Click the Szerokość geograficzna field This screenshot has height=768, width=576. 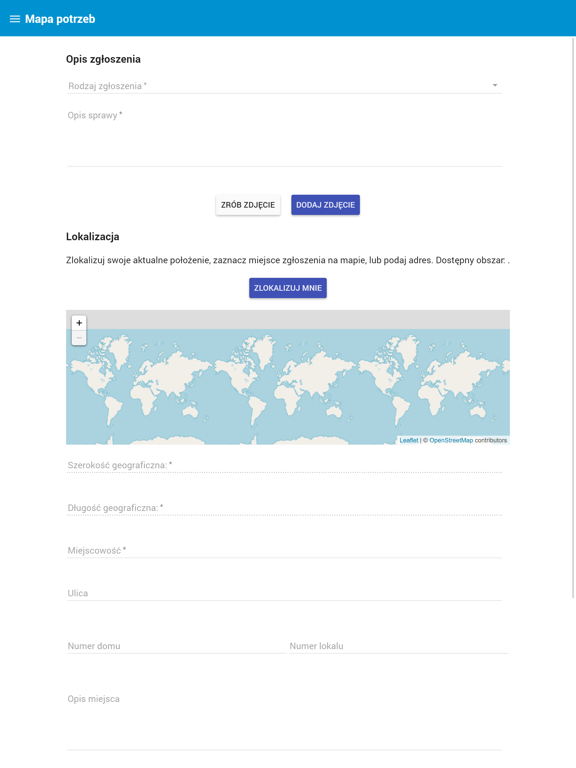click(x=284, y=465)
